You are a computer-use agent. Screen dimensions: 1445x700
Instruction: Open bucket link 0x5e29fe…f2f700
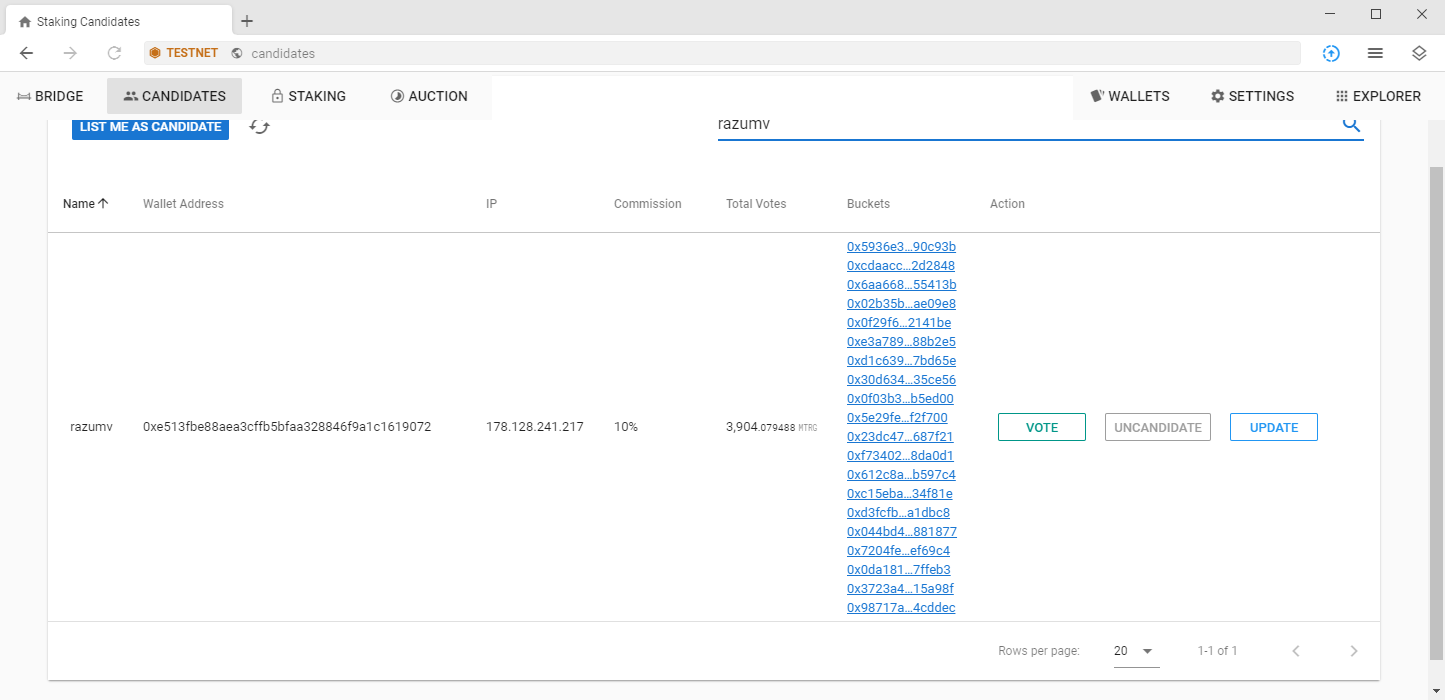897,418
